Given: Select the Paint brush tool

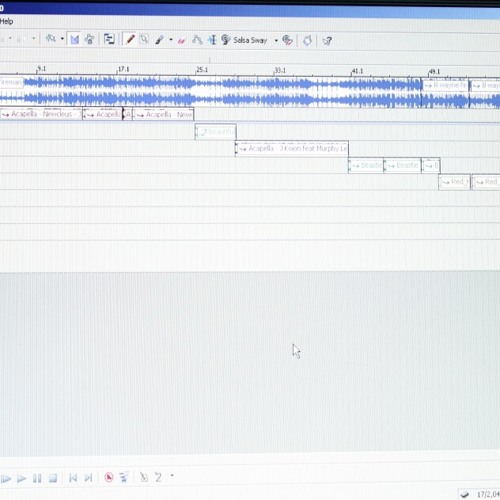Looking at the screenshot, I should click(160, 40).
